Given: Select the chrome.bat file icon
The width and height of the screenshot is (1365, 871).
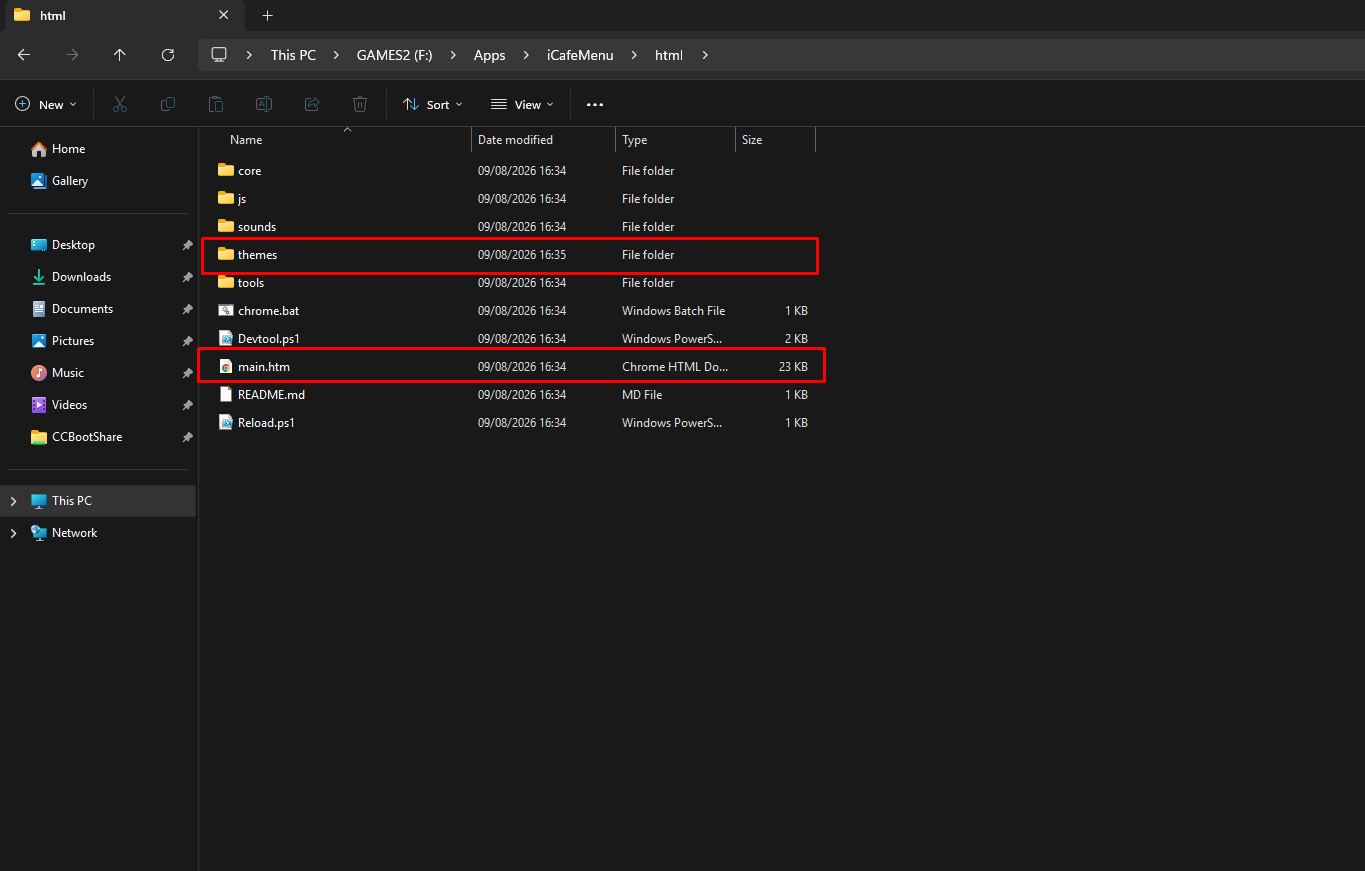Looking at the screenshot, I should coord(226,311).
